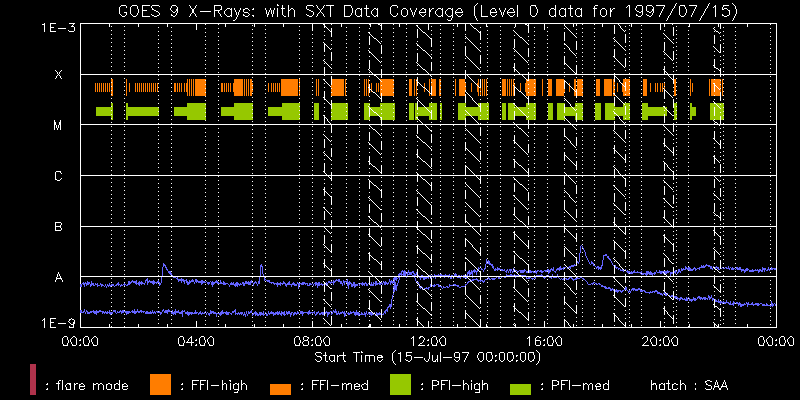Image resolution: width=800 pixels, height=400 pixels.
Task: Select the 16:00 time tick label
Action: [544, 342]
